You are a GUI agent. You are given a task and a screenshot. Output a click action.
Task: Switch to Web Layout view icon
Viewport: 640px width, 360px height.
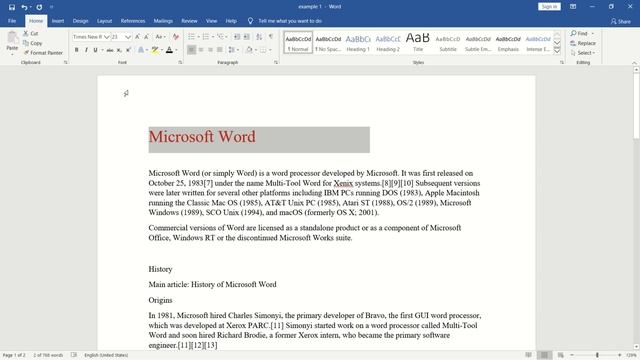[x=560, y=355]
